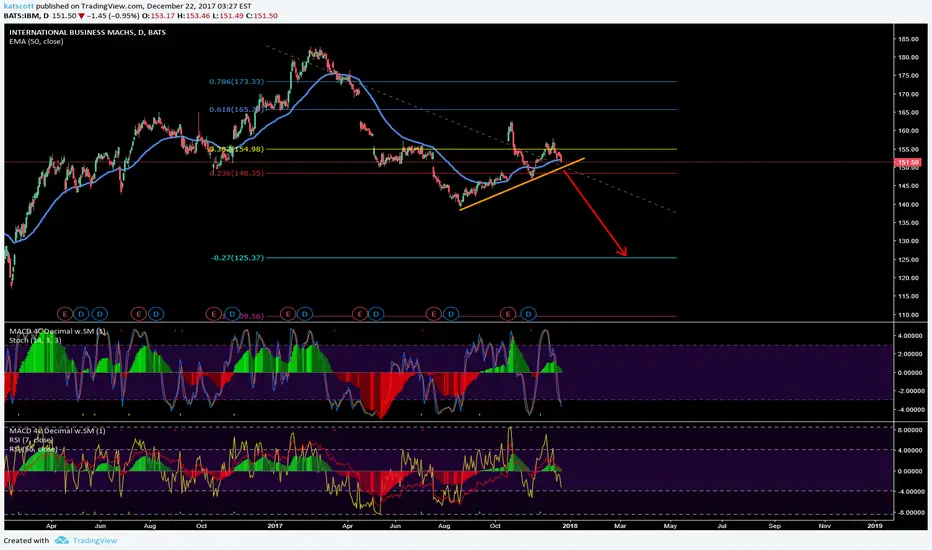Click the 140.00 price axis label

click(x=908, y=205)
